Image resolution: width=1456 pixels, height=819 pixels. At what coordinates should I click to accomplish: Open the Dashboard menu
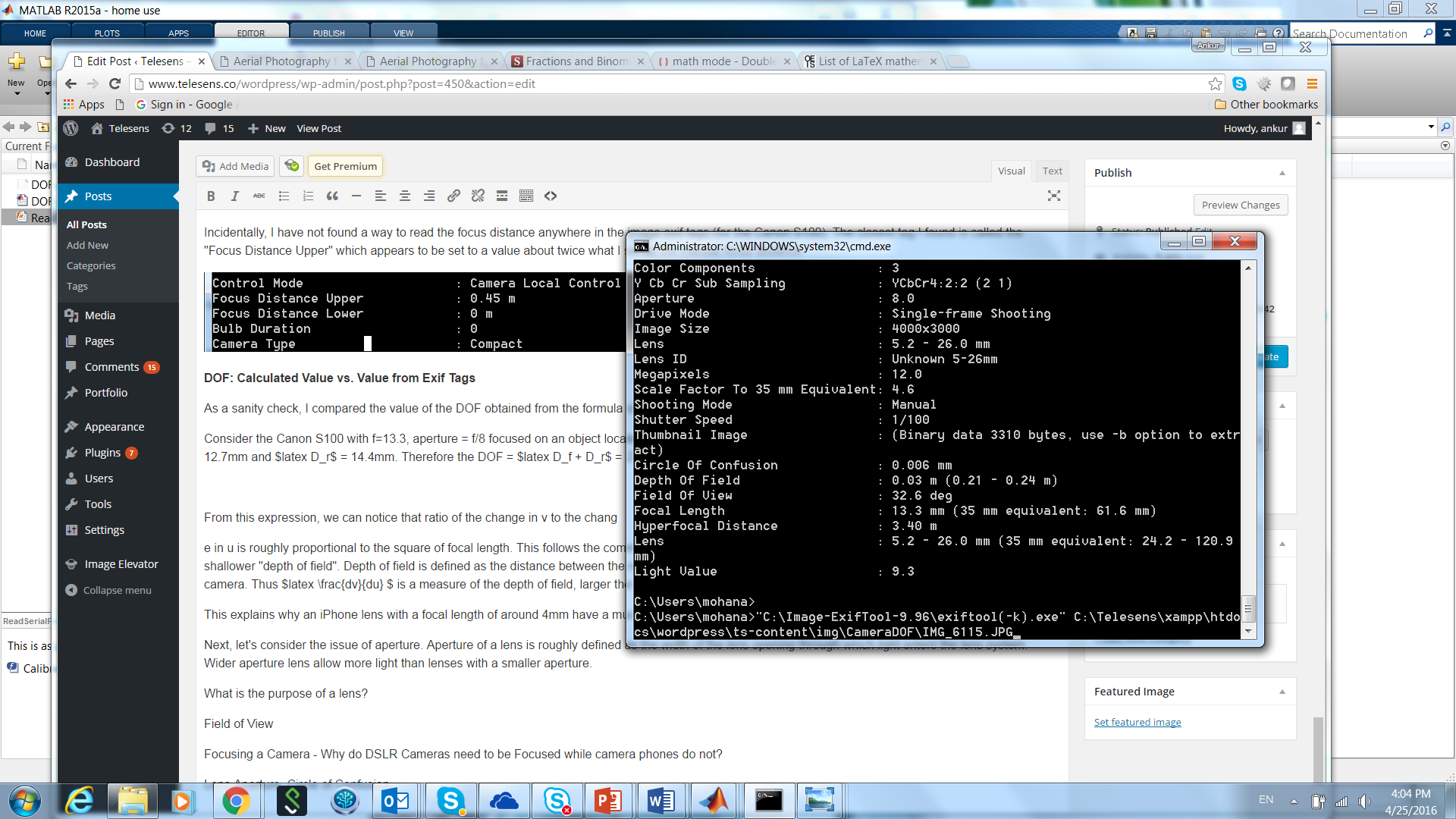click(112, 162)
